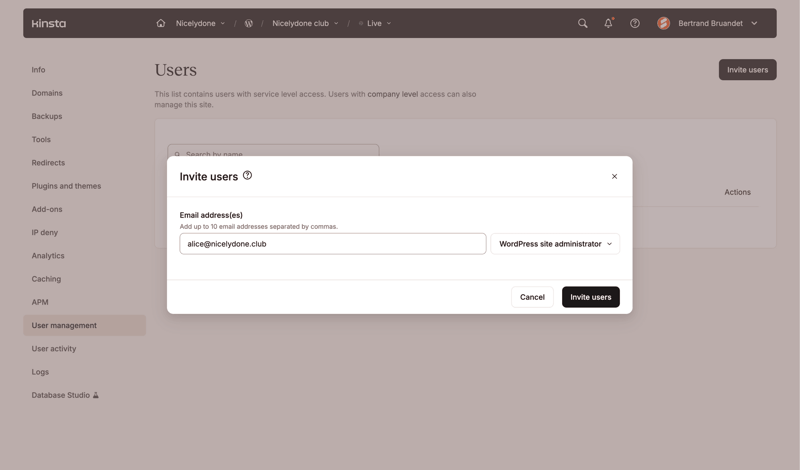
Task: Open Domains in sidebar
Action: pos(47,93)
